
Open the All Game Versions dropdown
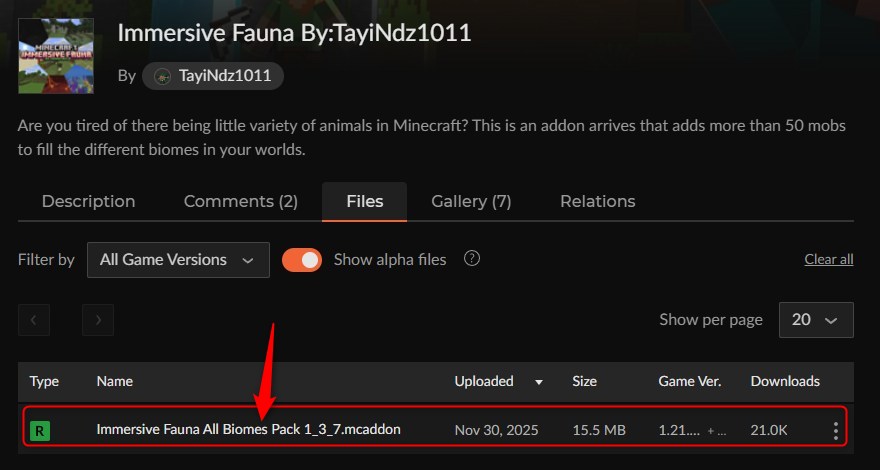[x=178, y=260]
